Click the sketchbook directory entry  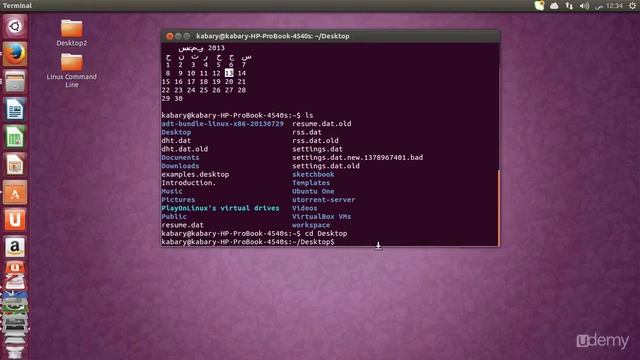point(313,174)
